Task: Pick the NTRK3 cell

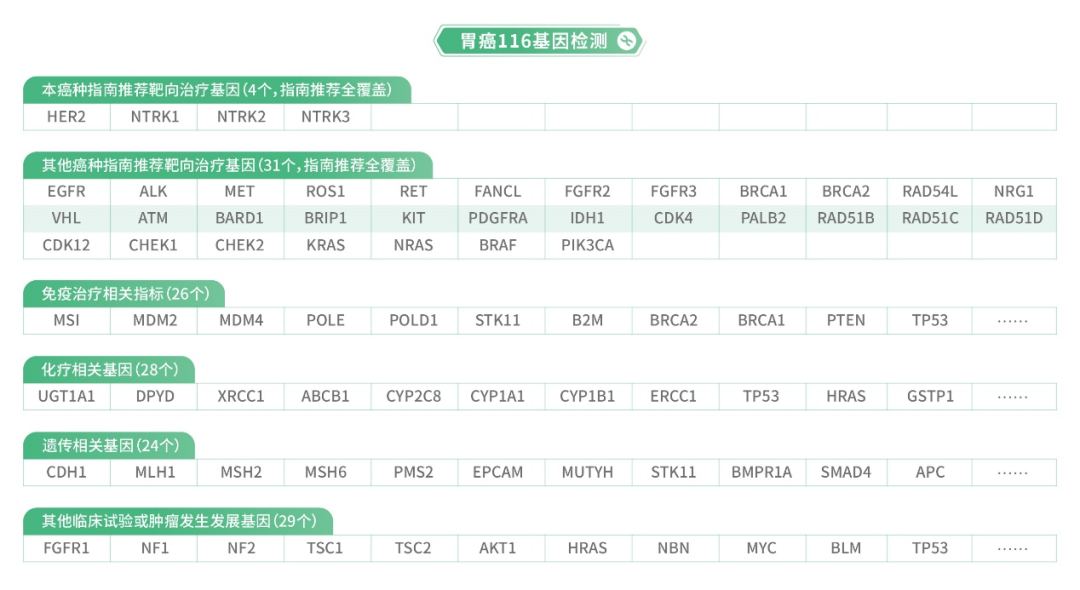Action: coord(328,117)
